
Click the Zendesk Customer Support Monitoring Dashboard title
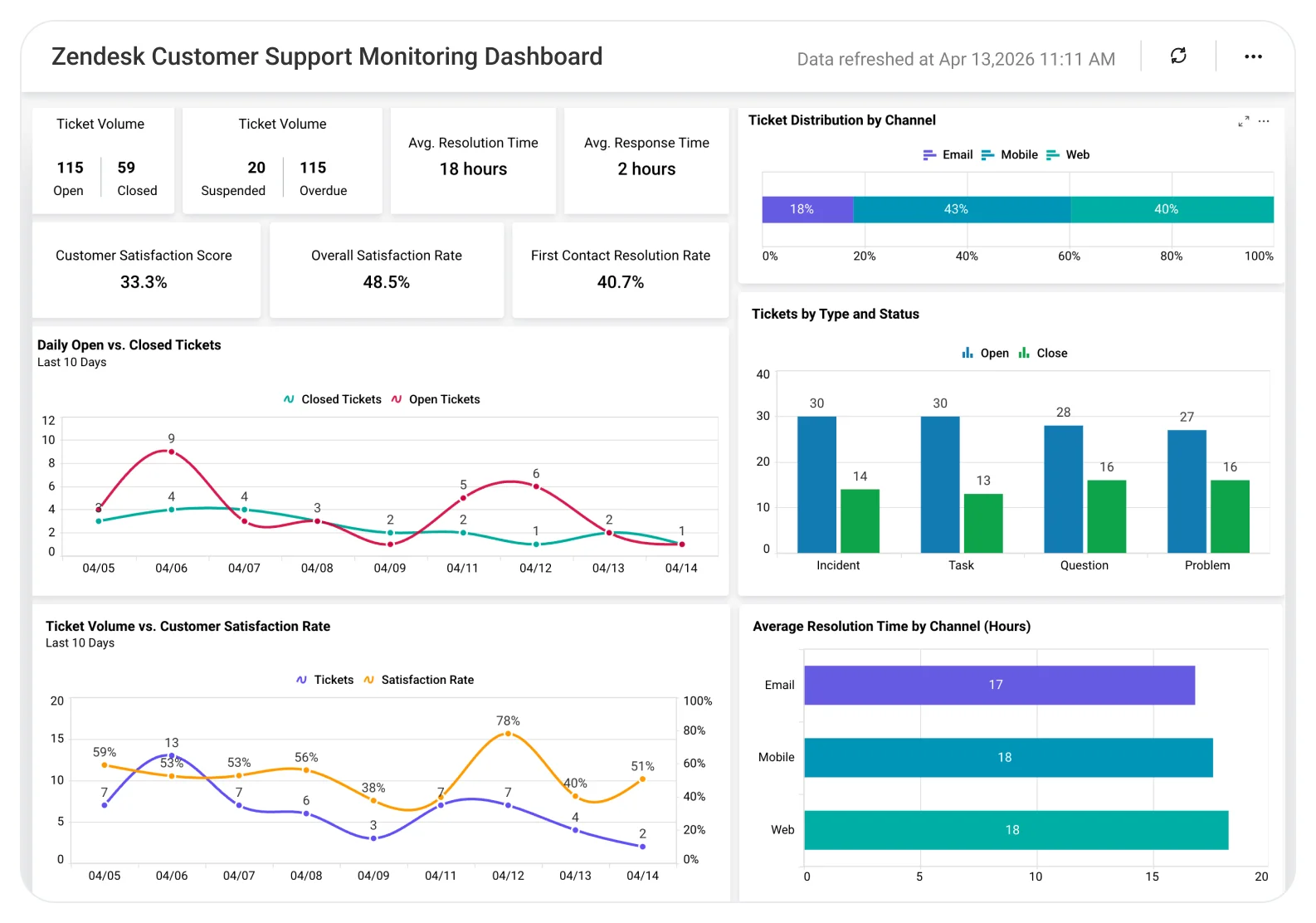tap(327, 56)
